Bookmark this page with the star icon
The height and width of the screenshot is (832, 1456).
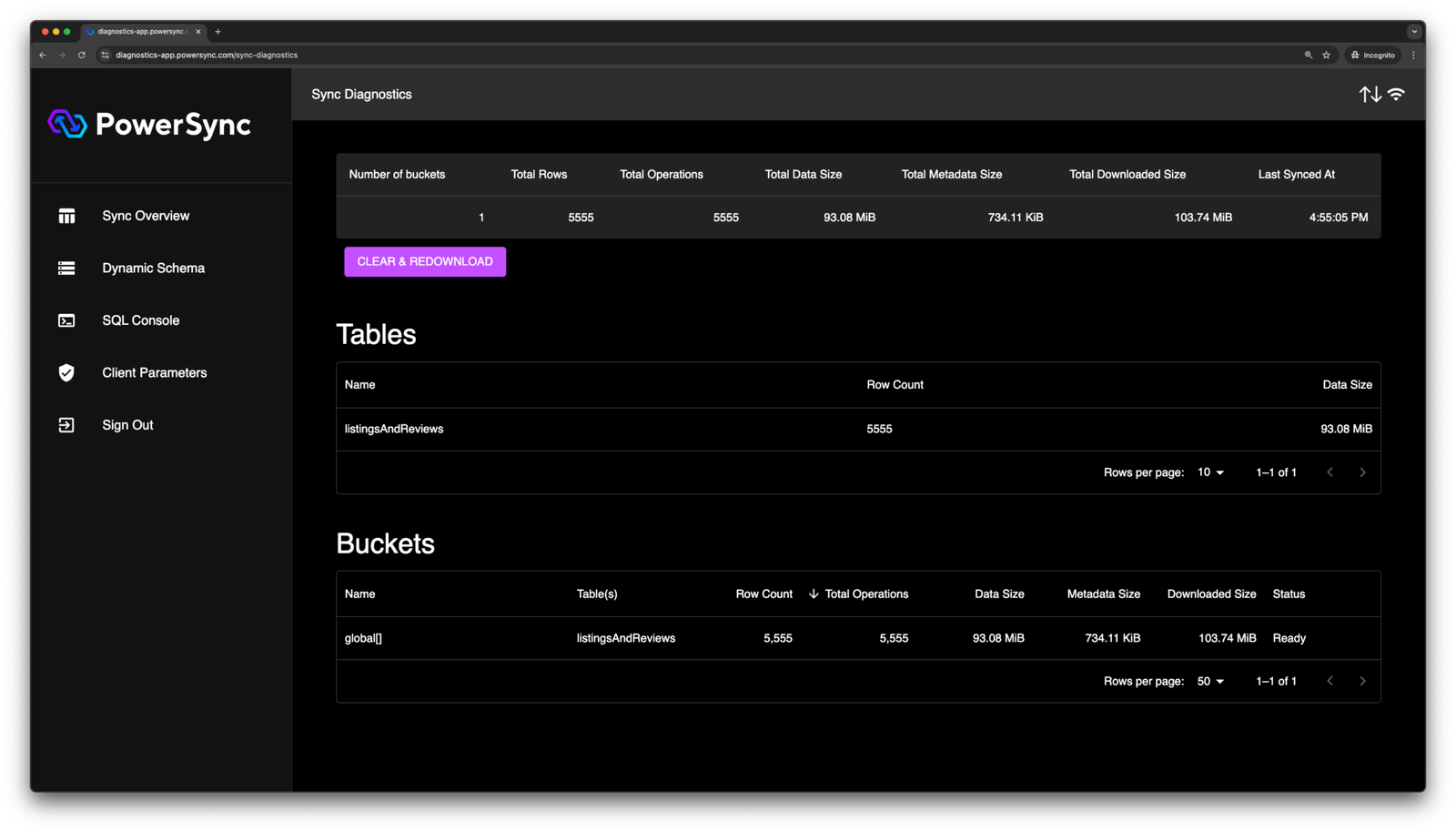[x=1327, y=55]
